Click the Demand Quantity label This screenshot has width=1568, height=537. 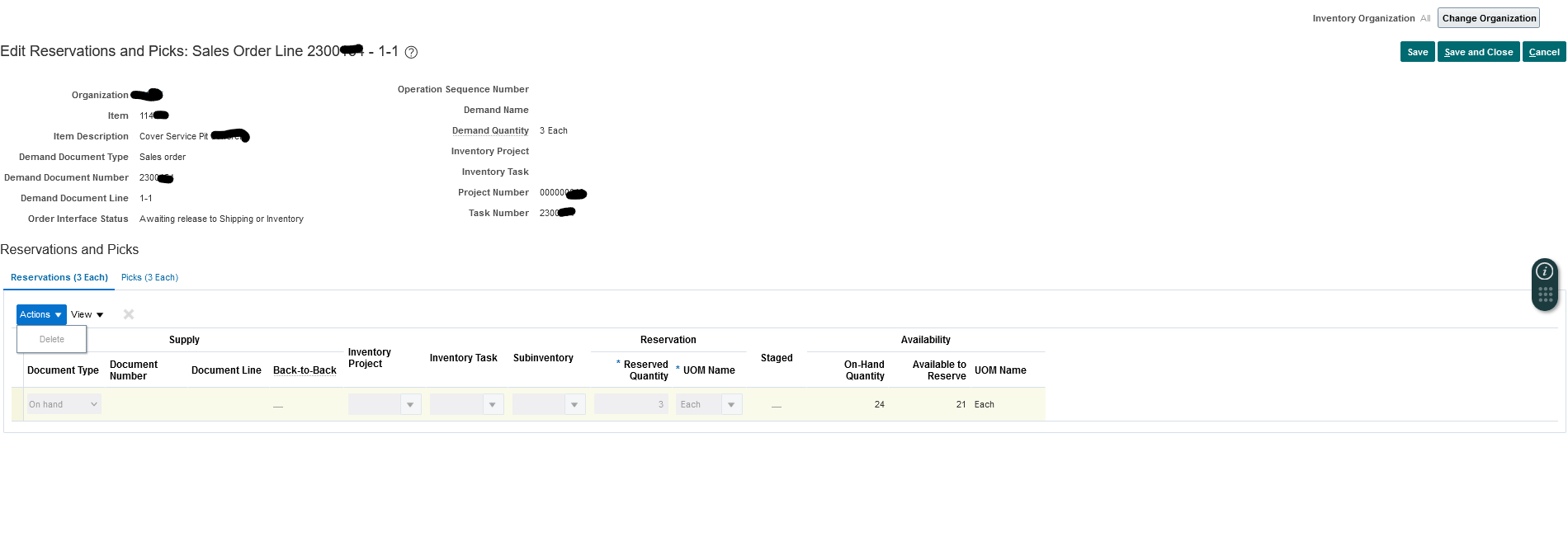[490, 130]
